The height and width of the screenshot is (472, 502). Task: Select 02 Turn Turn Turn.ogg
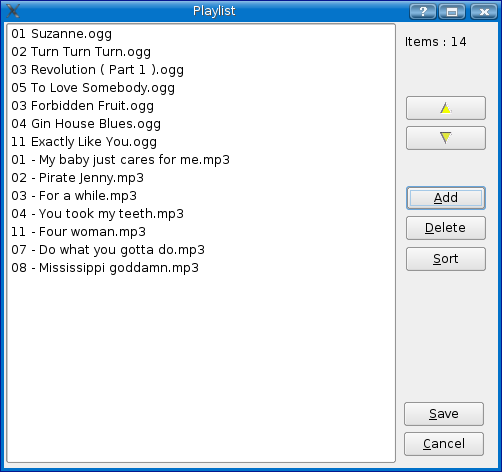point(201,52)
